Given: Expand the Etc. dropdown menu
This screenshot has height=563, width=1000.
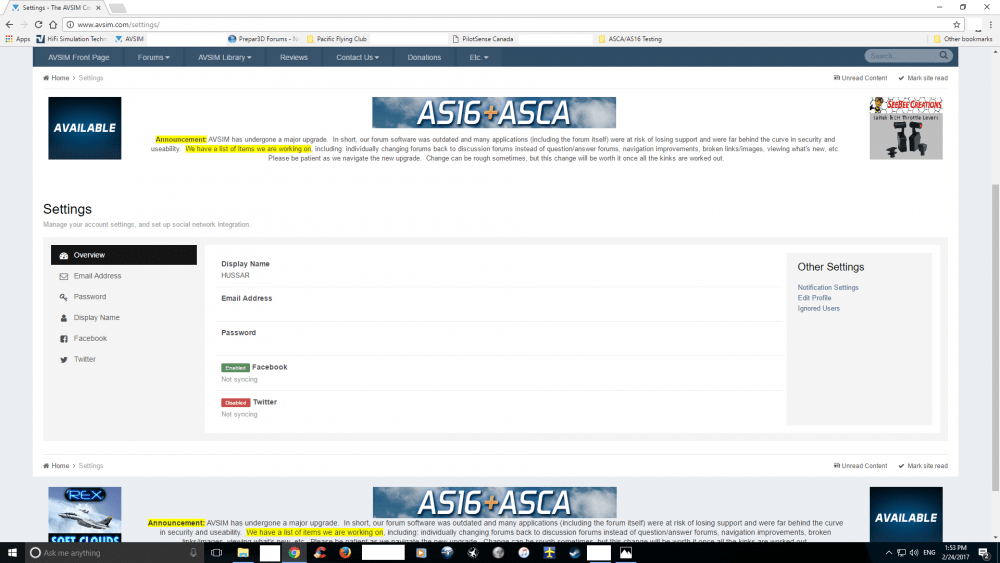Looking at the screenshot, I should tap(479, 57).
